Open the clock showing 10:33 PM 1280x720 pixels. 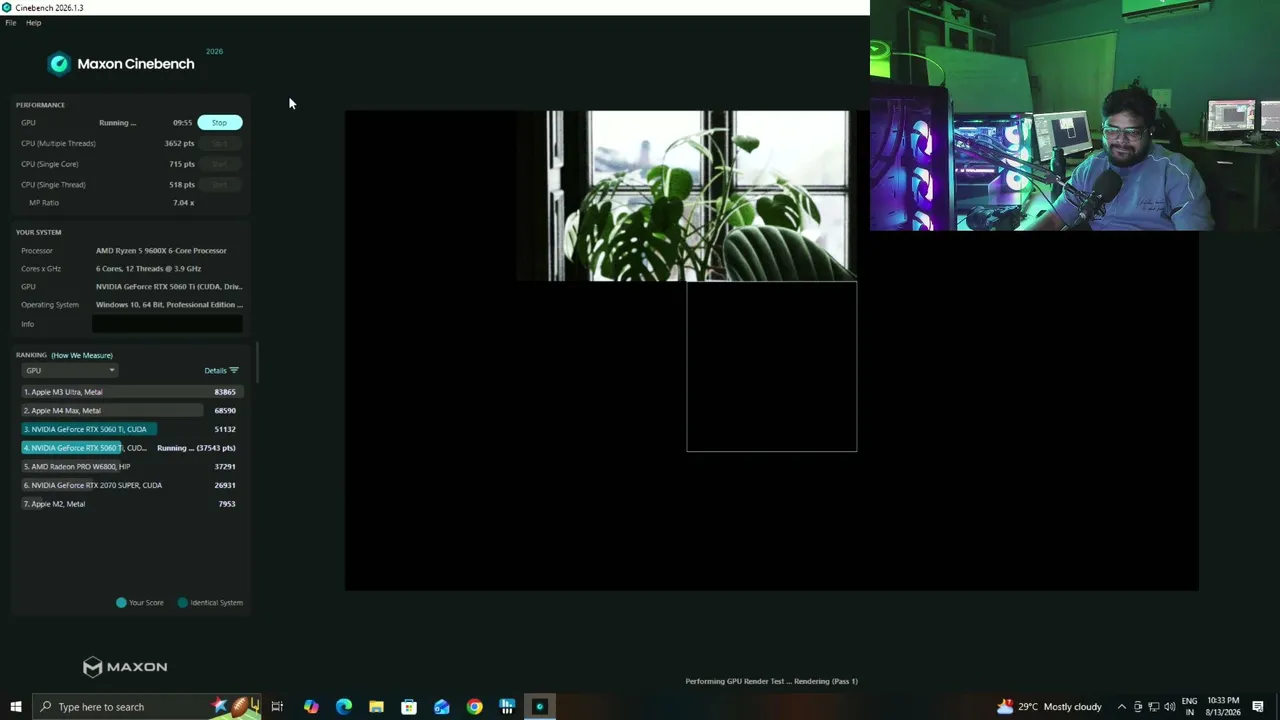[1224, 707]
